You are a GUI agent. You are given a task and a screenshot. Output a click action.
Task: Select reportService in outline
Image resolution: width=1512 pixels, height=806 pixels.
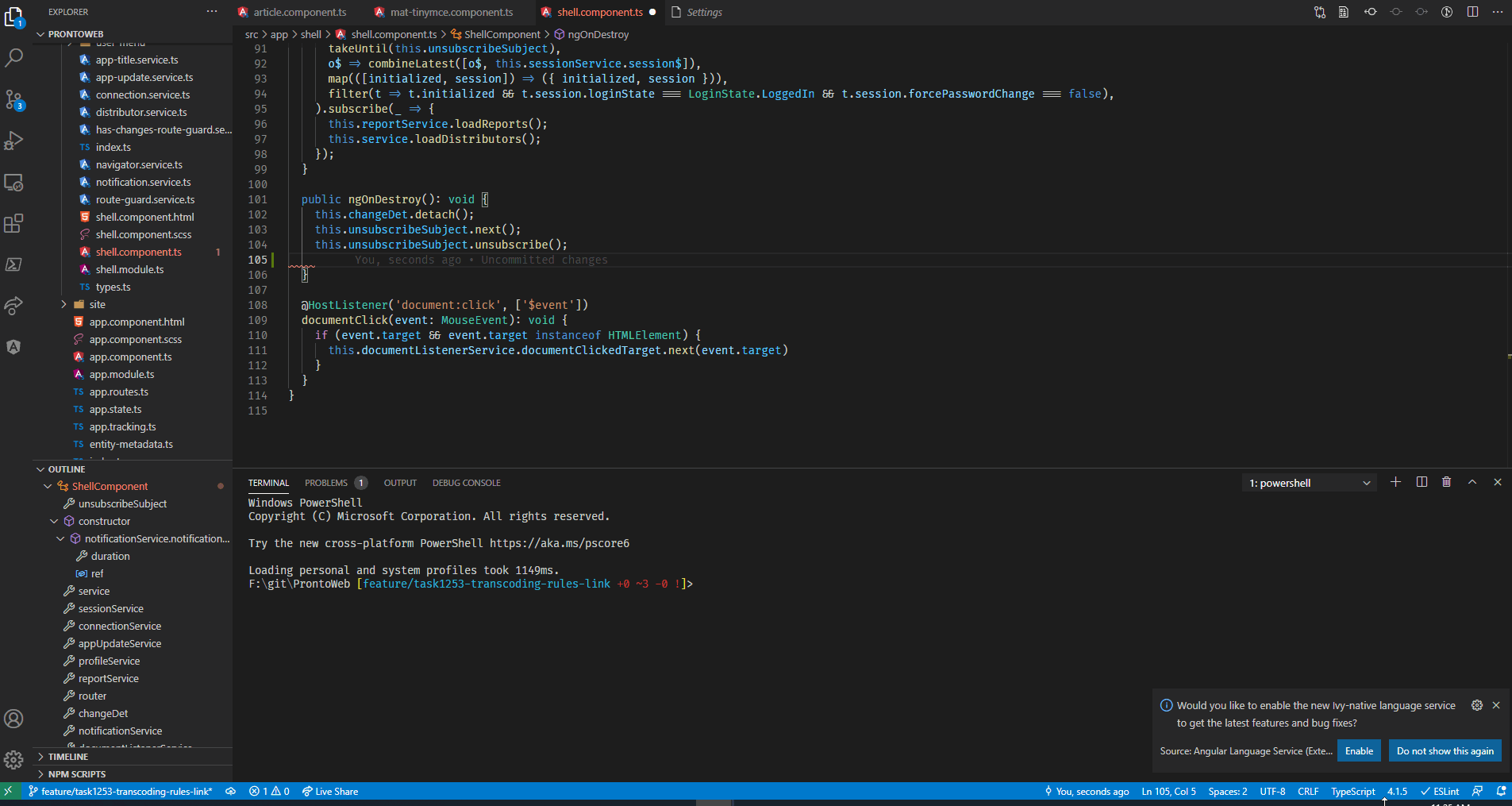108,678
